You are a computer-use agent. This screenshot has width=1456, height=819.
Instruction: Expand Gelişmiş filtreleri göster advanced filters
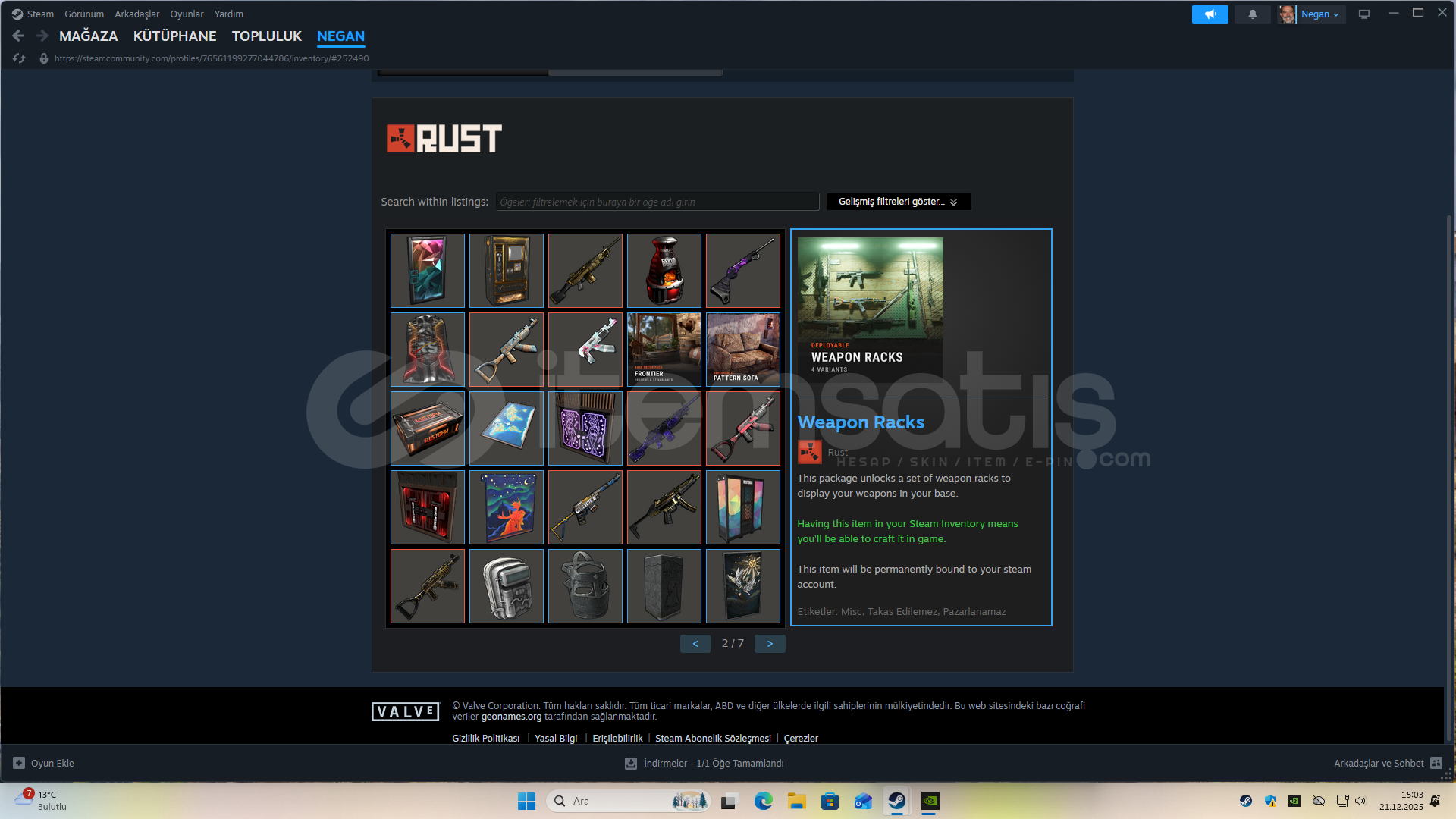point(898,202)
